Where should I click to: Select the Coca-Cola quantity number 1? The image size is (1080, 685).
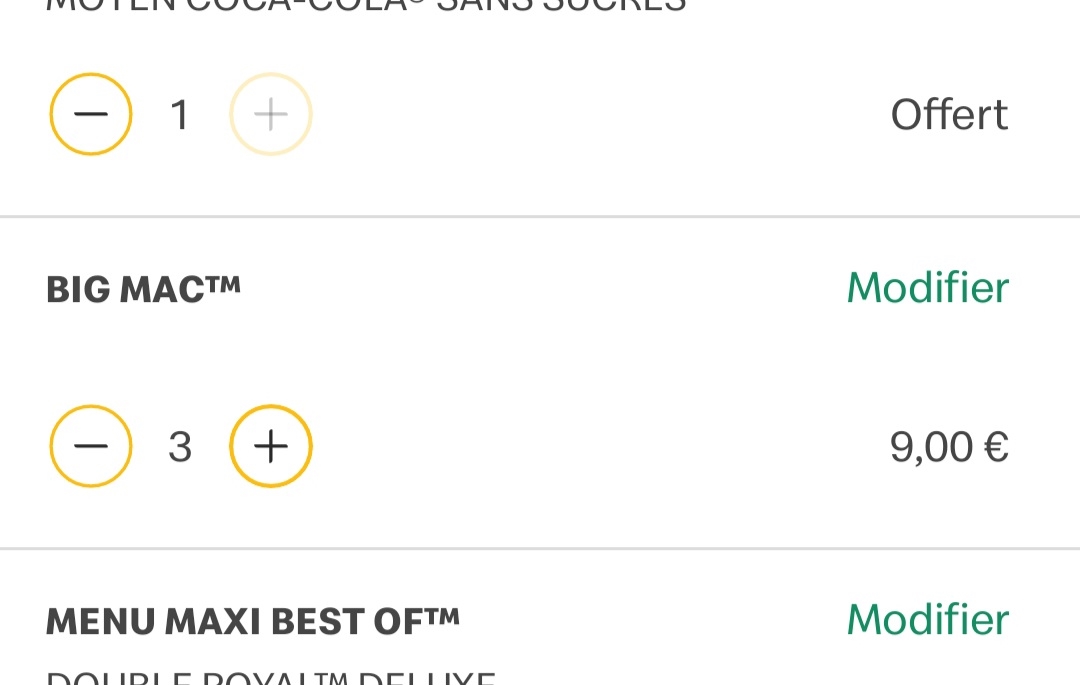pyautogui.click(x=180, y=115)
